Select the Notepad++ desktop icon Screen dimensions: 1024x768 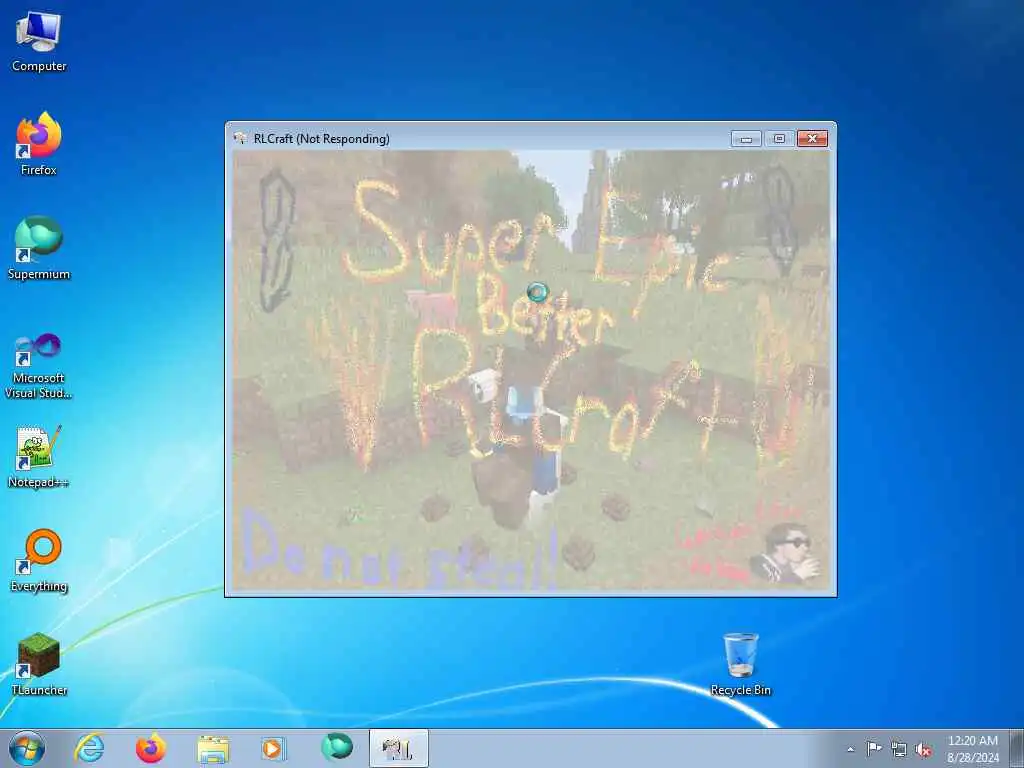[x=39, y=456]
